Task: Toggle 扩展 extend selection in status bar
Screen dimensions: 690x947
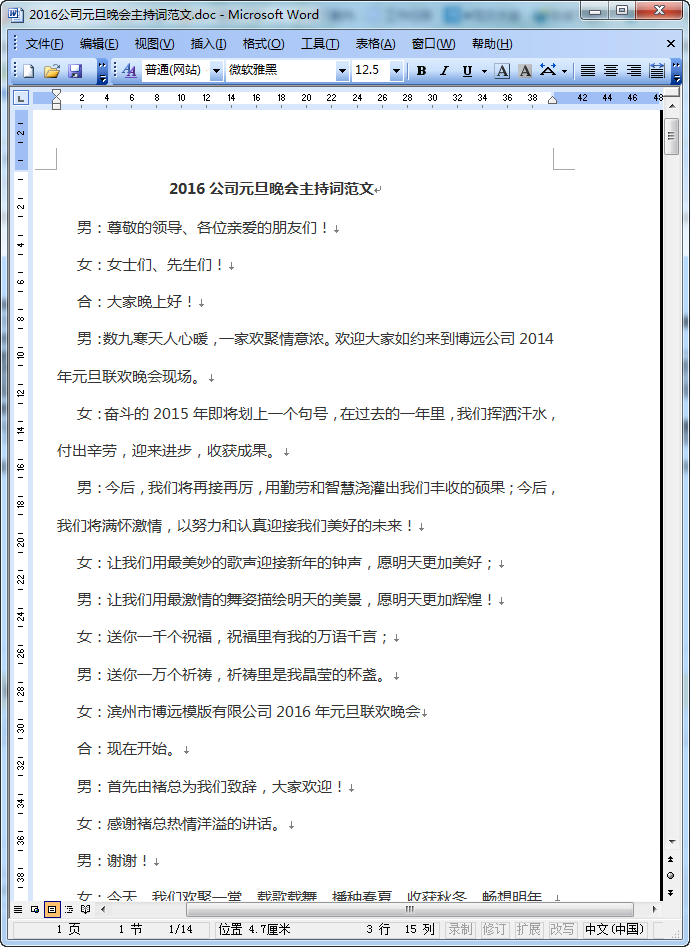Action: [528, 929]
